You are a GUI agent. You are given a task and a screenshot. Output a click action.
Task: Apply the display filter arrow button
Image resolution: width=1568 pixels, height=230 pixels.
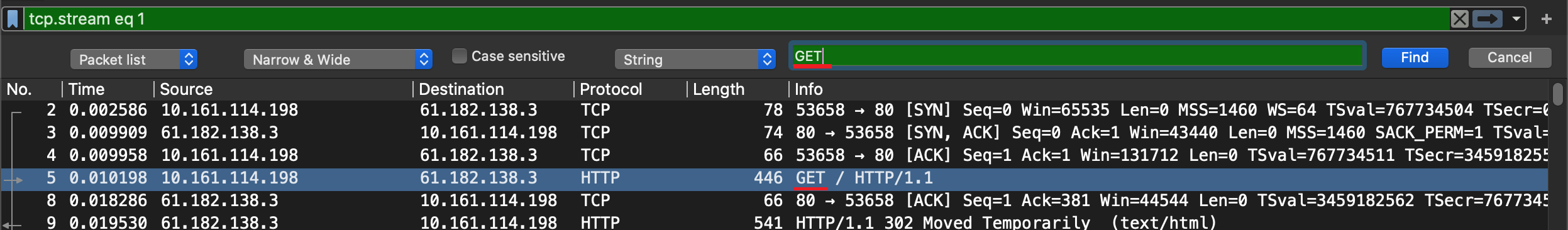(x=1488, y=19)
